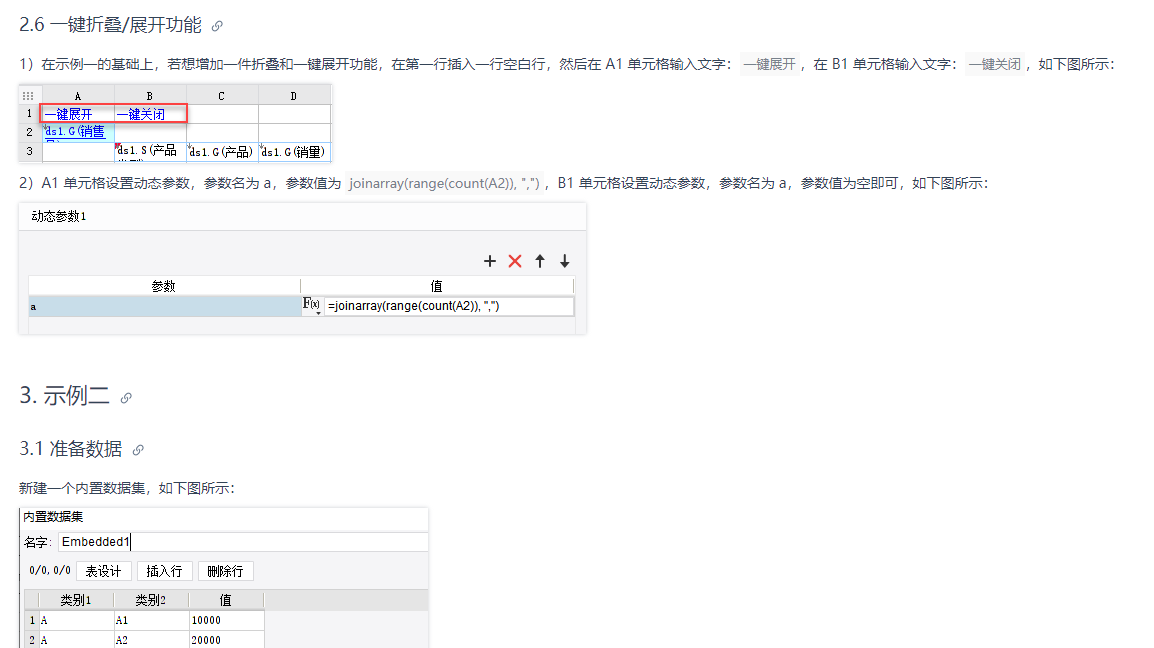Image resolution: width=1154 pixels, height=648 pixels.
Task: Select parameter row named a
Action: [165, 306]
